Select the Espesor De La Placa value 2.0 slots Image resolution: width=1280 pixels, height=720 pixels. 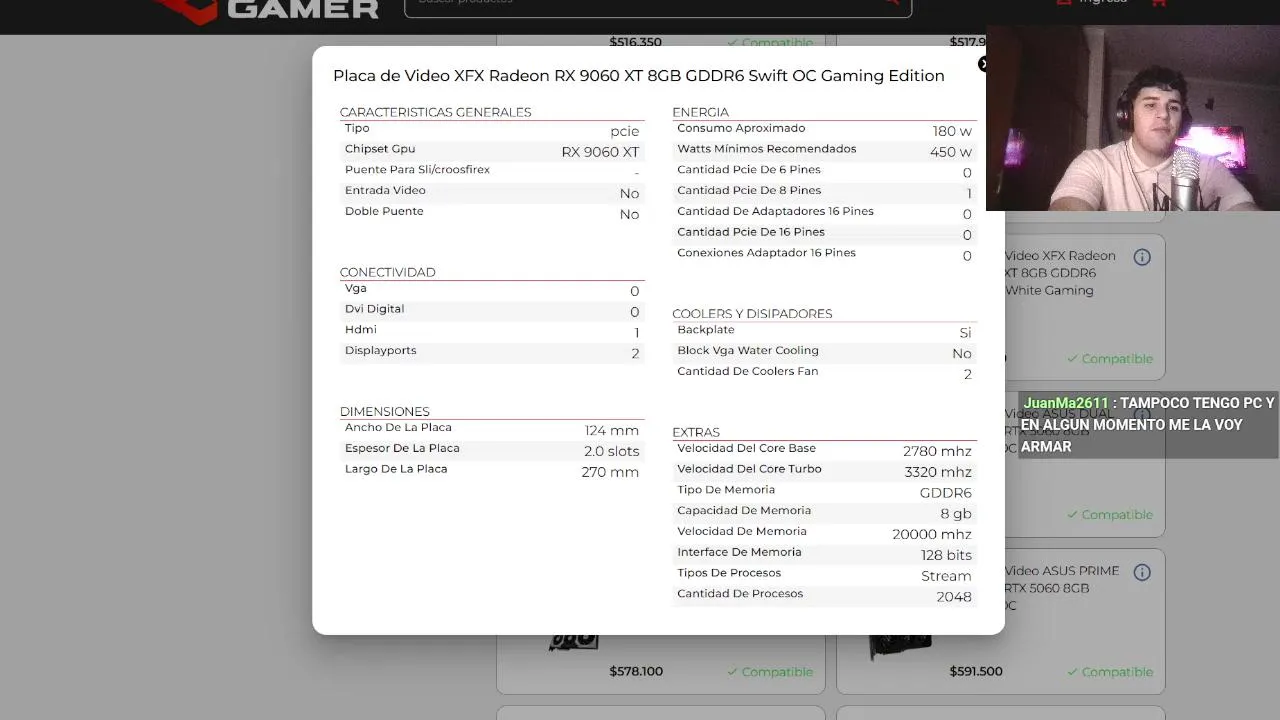(611, 451)
